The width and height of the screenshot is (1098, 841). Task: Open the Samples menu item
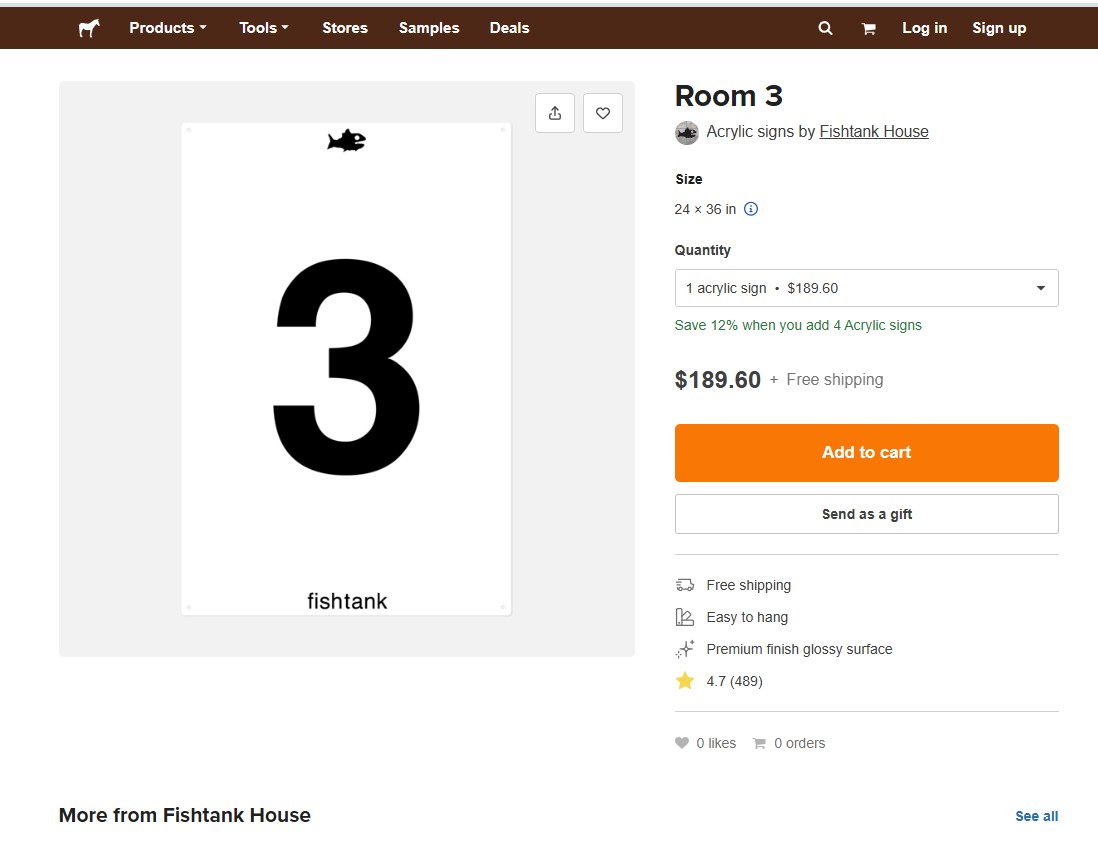429,28
